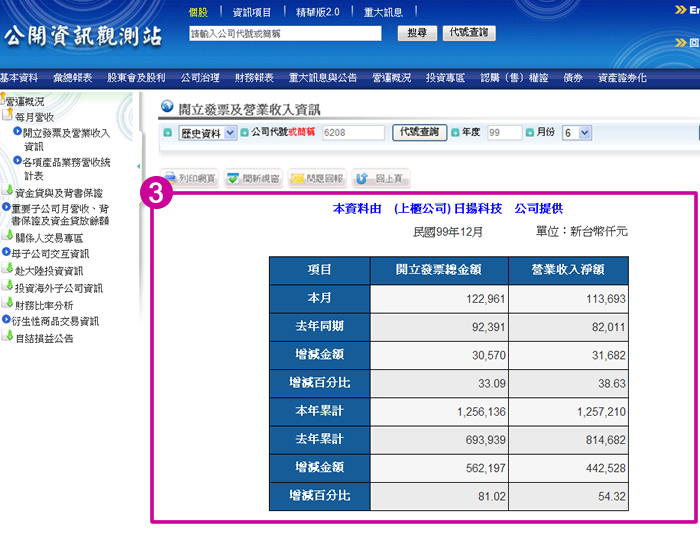The image size is (700, 547).
Task: Open the 財務報表 menu
Action: click(254, 77)
